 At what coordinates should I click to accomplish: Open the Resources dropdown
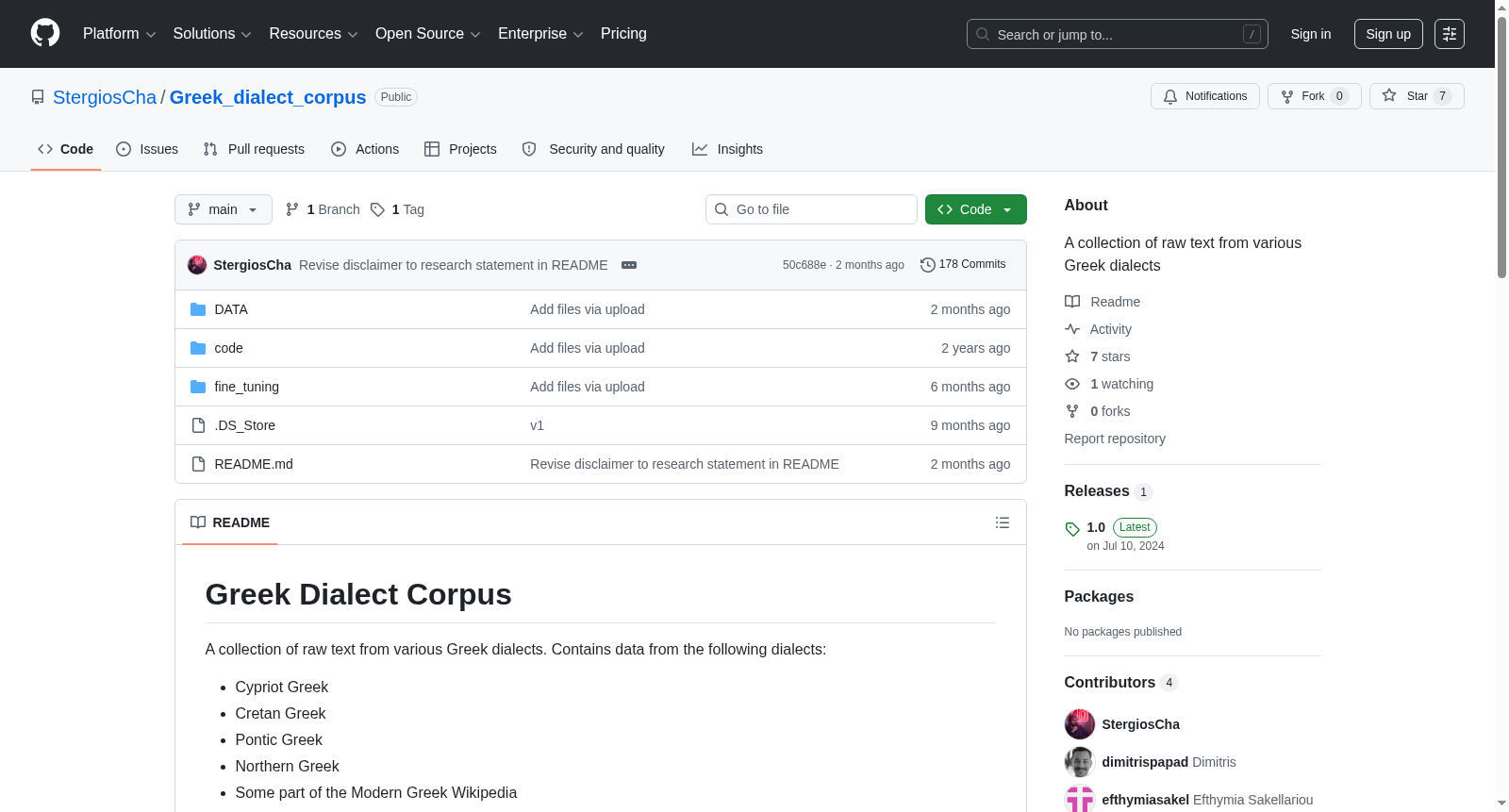click(313, 34)
